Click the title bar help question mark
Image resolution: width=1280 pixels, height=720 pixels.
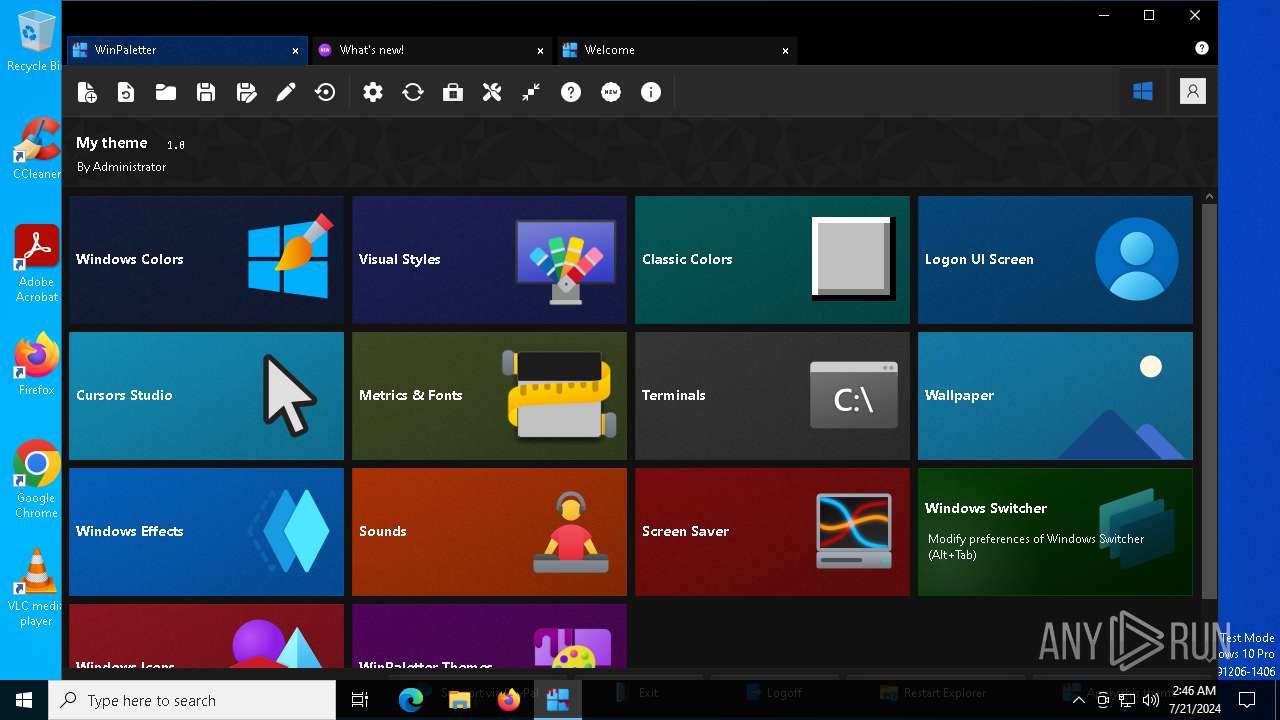[1202, 48]
